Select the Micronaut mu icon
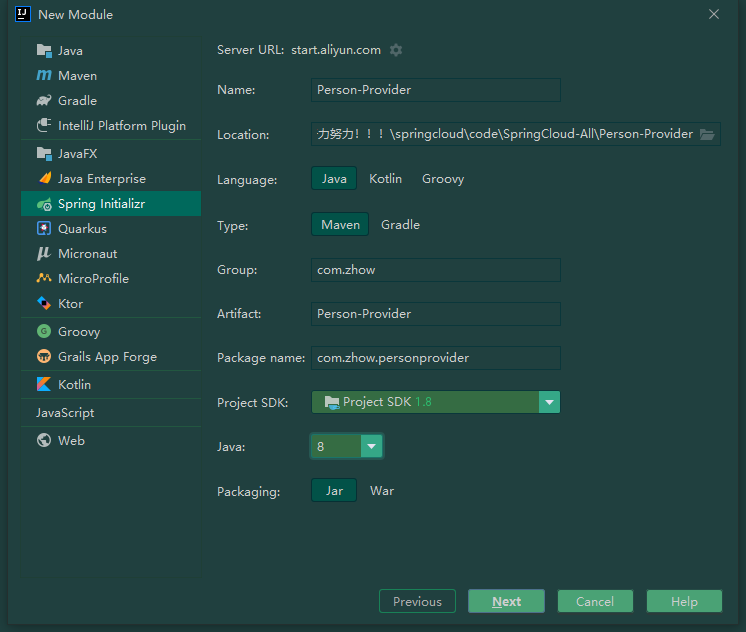The width and height of the screenshot is (746, 632). pyautogui.click(x=44, y=254)
